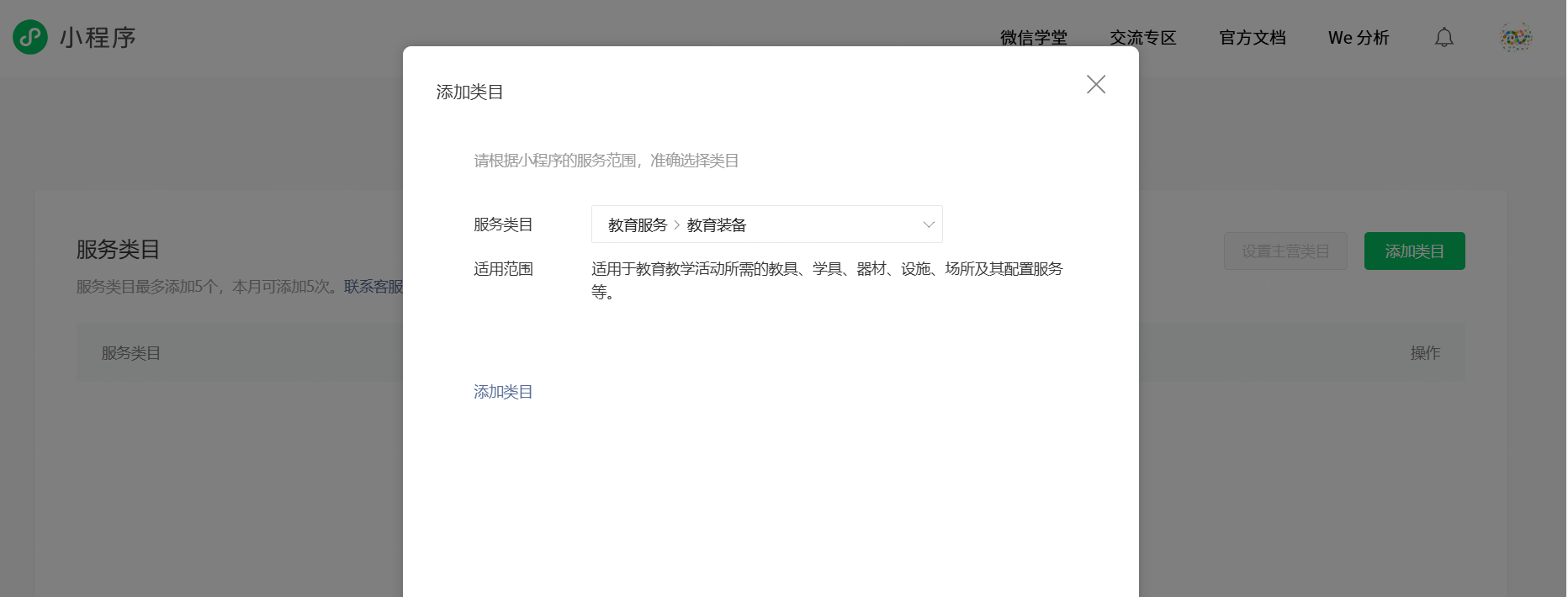Open the notifications bell
The width and height of the screenshot is (1568, 597).
[1444, 38]
